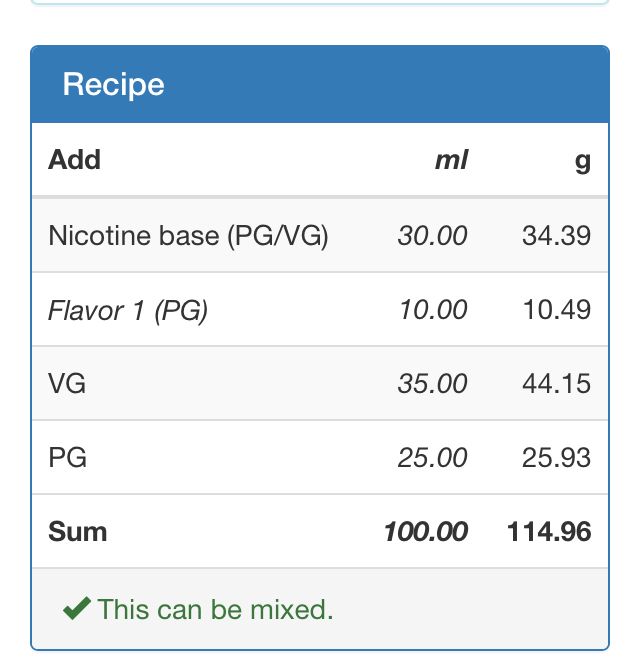Click the green checkmark icon
Viewport: 640px width, 660px height.
pos(77,608)
